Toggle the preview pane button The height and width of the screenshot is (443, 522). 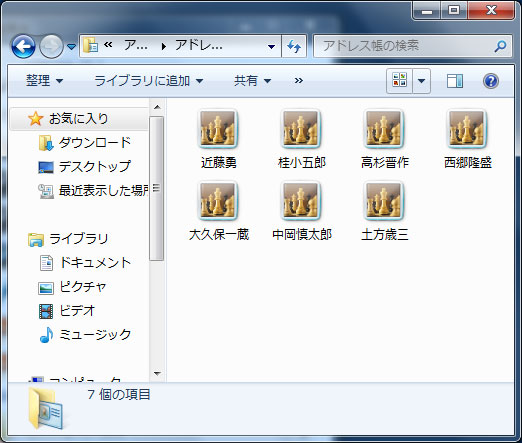point(455,81)
